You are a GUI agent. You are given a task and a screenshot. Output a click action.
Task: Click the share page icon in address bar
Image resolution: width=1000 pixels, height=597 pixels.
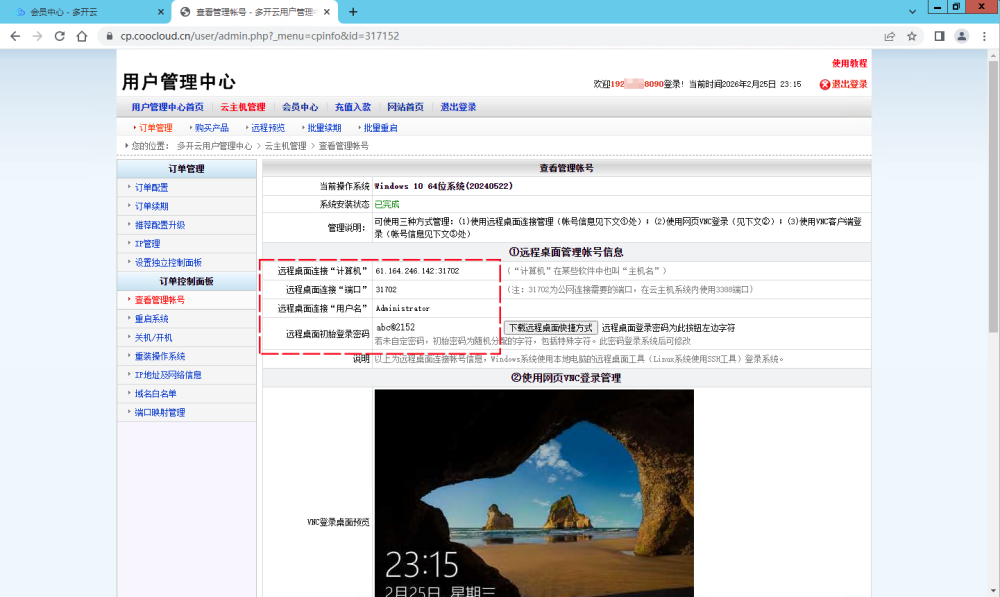(x=889, y=36)
